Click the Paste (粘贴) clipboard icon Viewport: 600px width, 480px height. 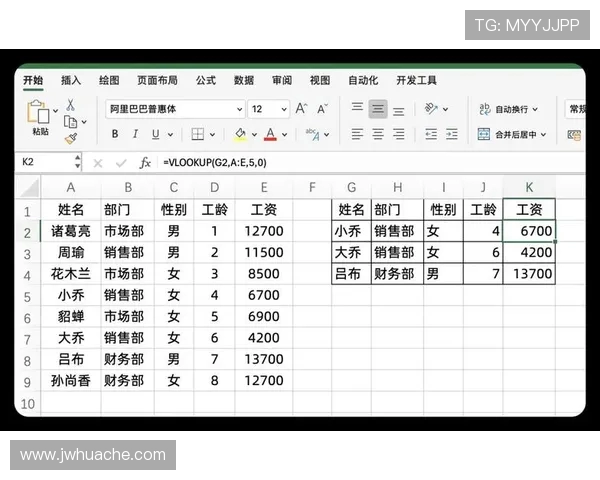[x=38, y=111]
